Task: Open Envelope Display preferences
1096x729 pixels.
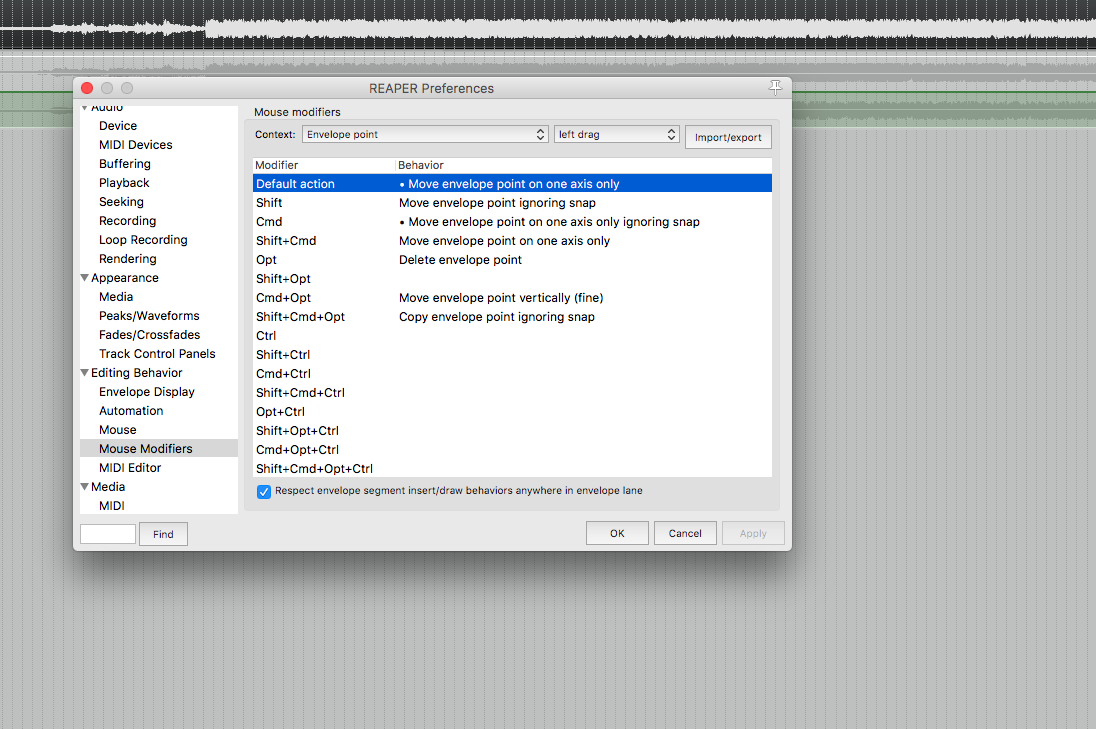Action: pyautogui.click(x=147, y=391)
